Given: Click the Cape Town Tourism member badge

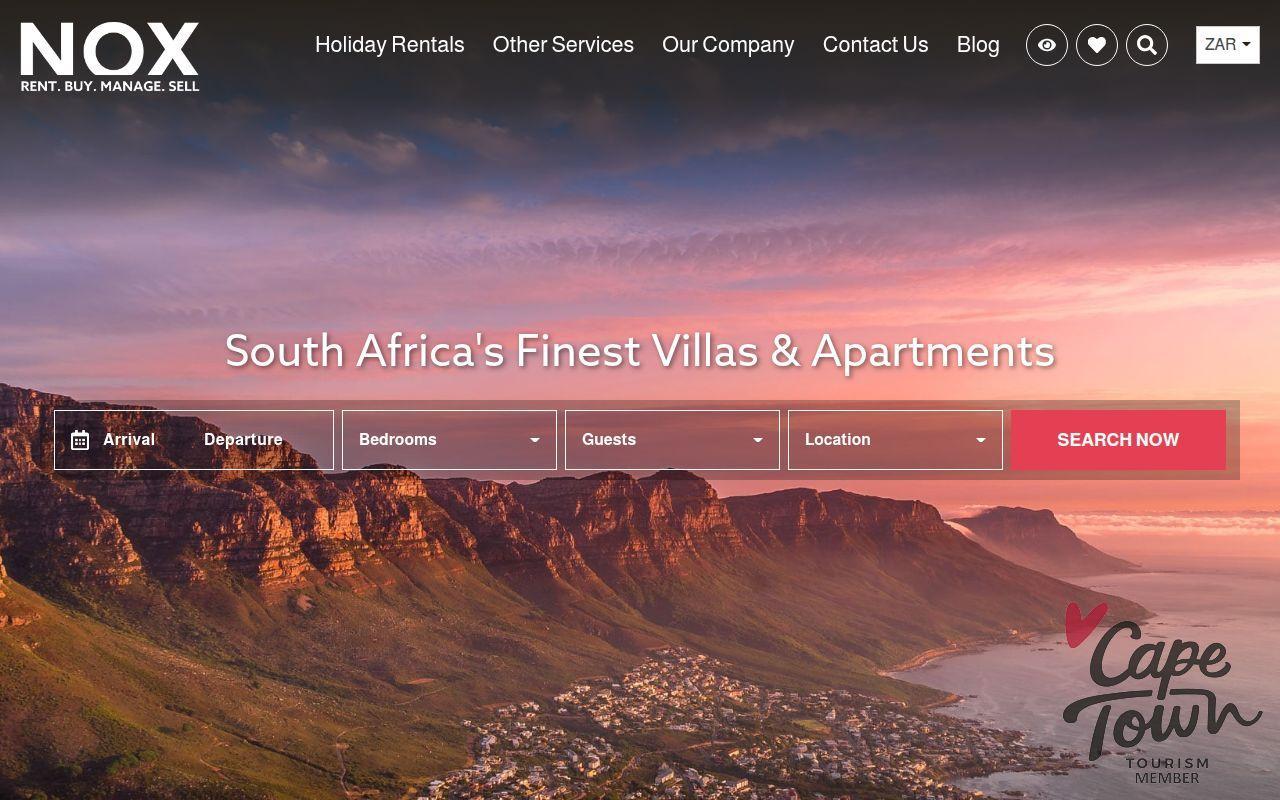Looking at the screenshot, I should click(1160, 693).
